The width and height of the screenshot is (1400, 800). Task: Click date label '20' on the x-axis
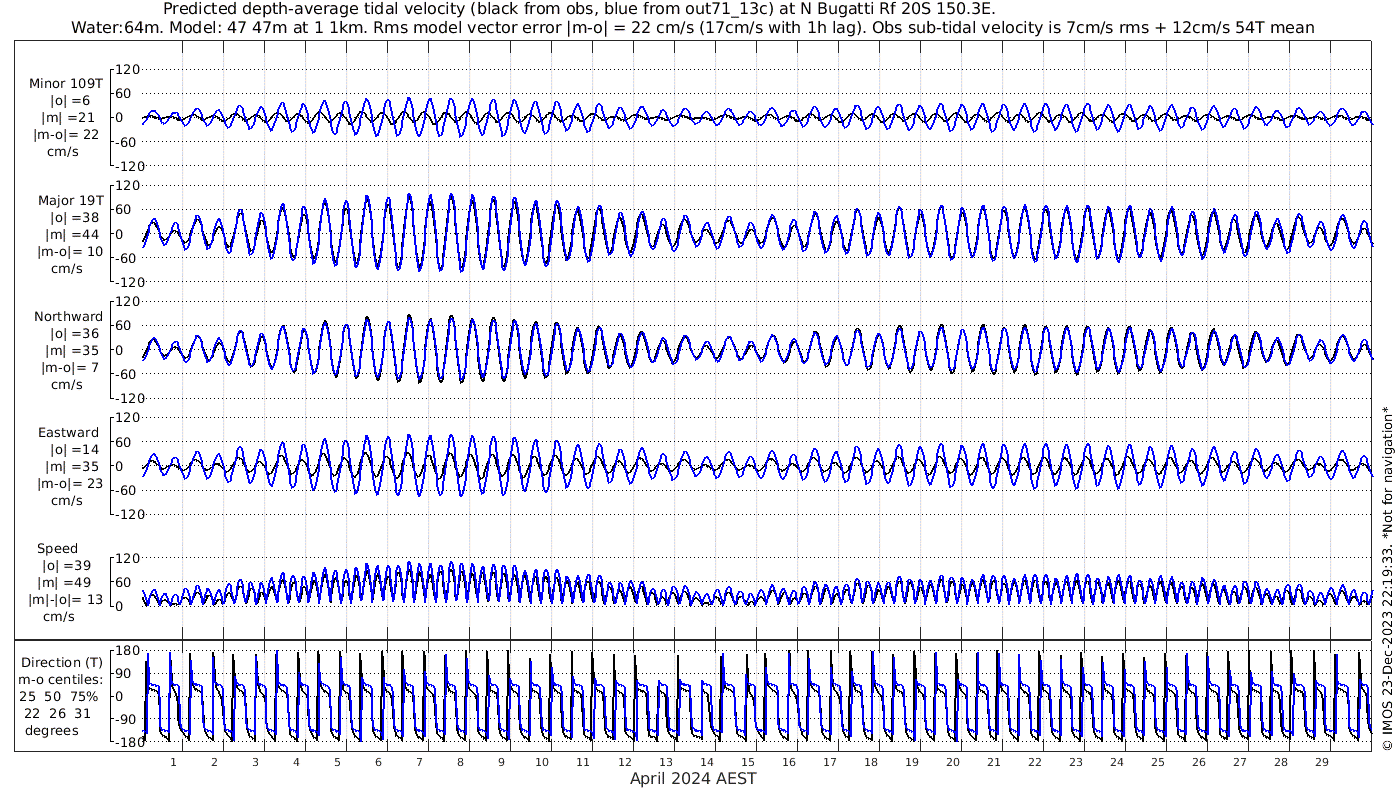click(x=952, y=763)
